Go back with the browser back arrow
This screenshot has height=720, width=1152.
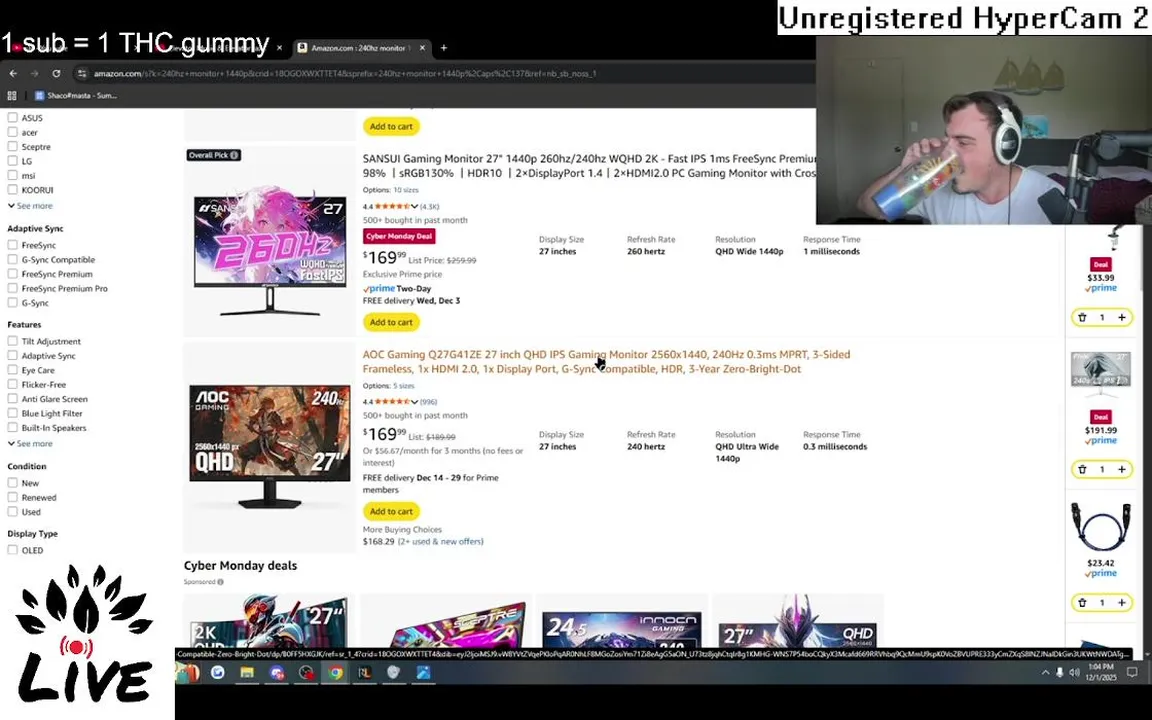click(13, 73)
